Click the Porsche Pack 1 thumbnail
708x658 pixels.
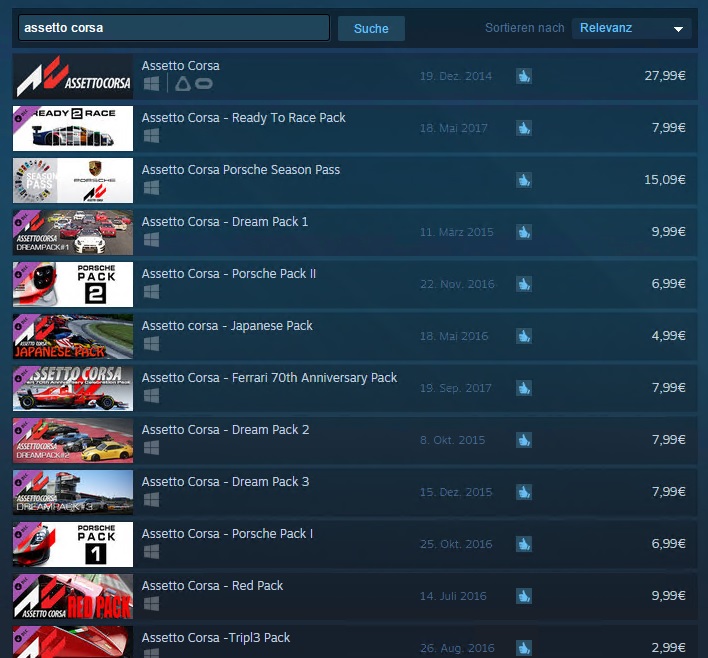pyautogui.click(x=73, y=544)
